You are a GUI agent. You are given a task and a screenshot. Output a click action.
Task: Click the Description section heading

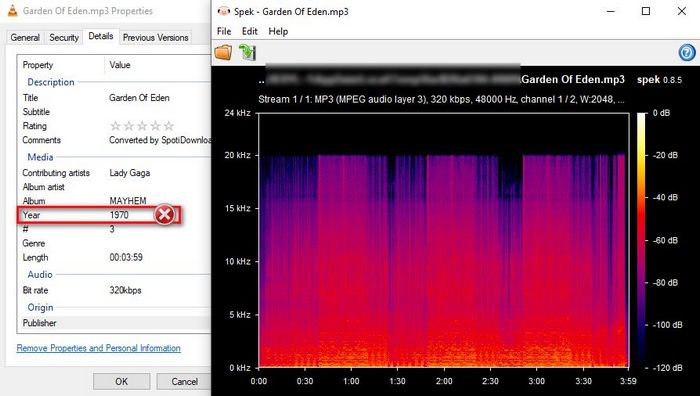point(51,82)
